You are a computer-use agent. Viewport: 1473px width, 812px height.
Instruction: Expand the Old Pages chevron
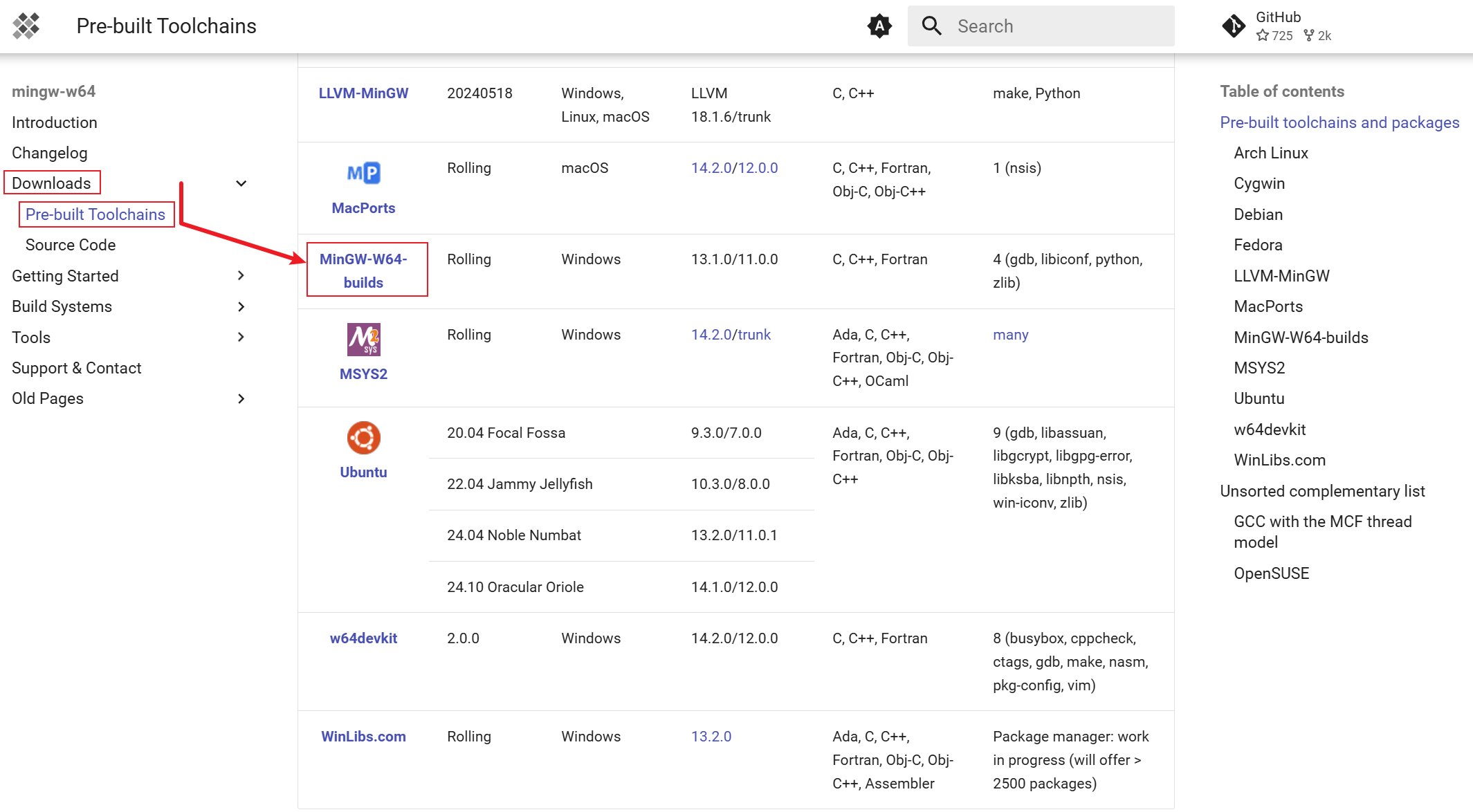(241, 398)
